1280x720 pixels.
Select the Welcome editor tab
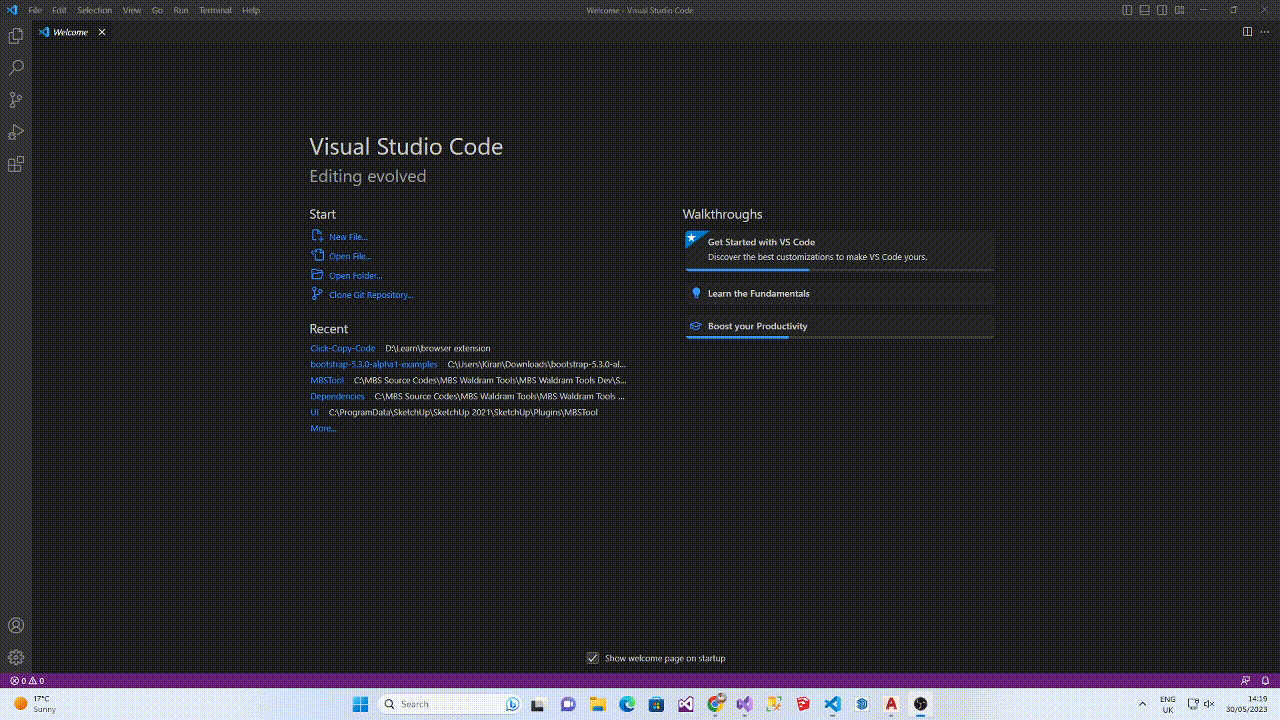click(71, 32)
